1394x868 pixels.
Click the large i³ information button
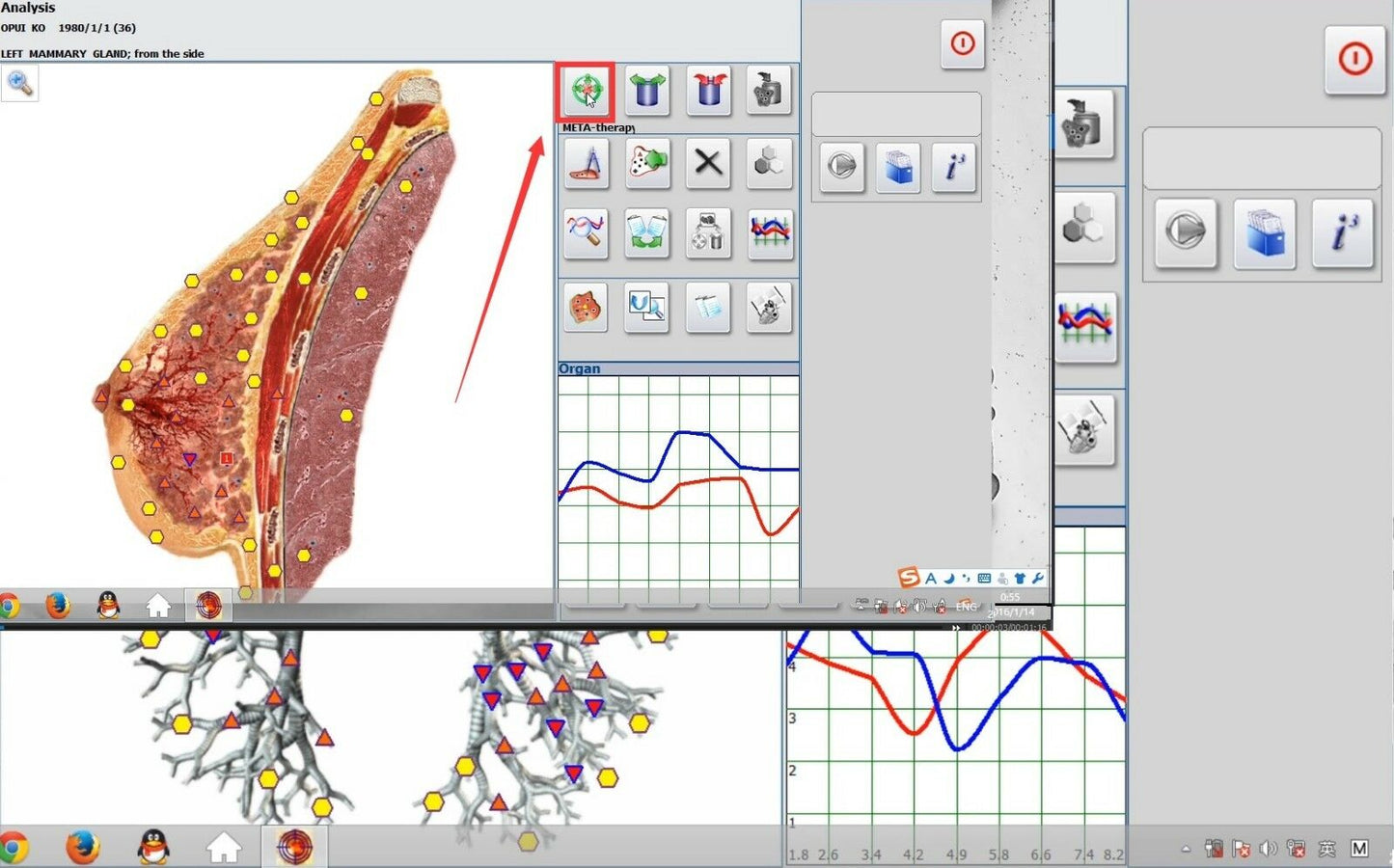point(1342,233)
